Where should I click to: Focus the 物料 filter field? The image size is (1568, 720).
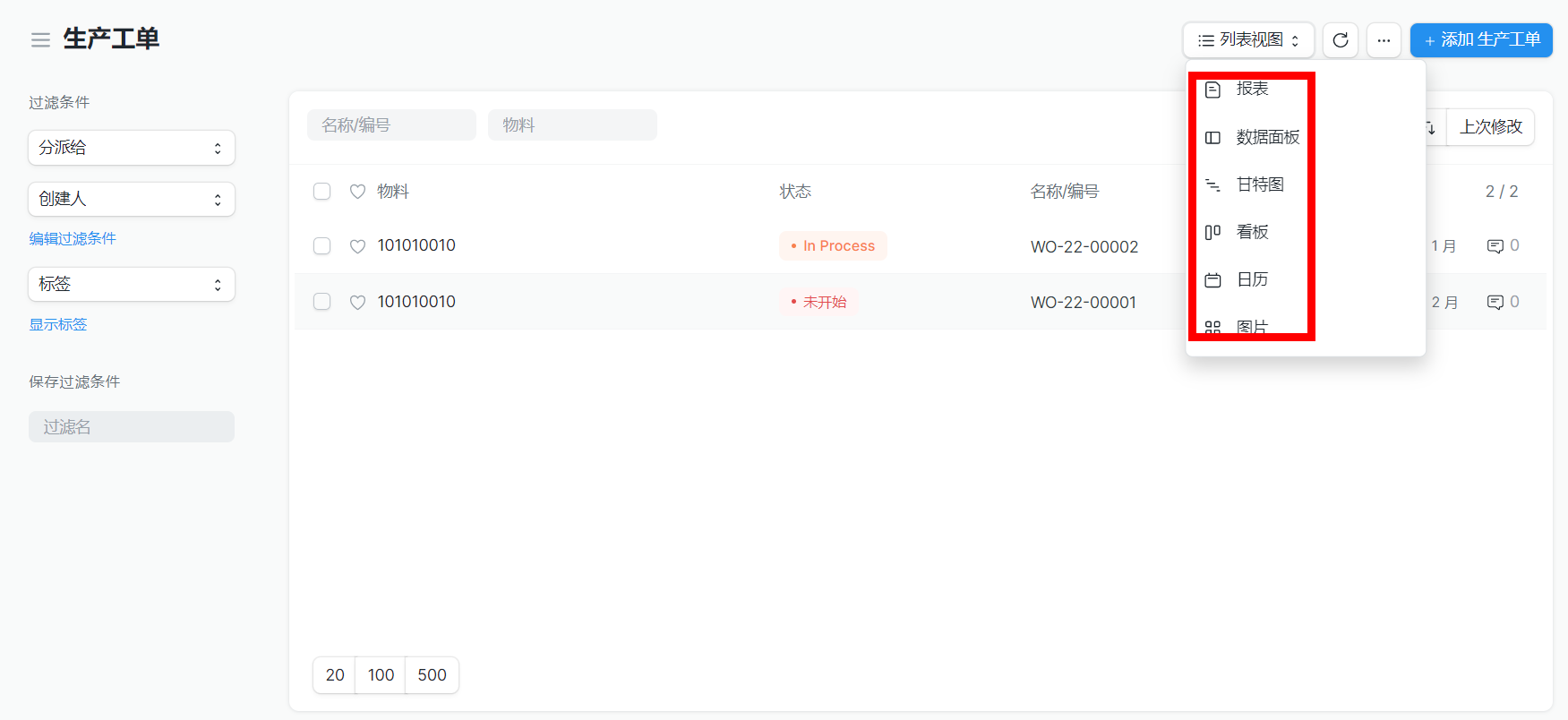tap(572, 125)
